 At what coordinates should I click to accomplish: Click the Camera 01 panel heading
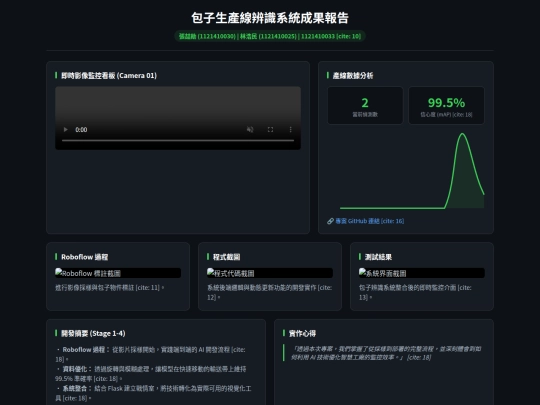109,75
